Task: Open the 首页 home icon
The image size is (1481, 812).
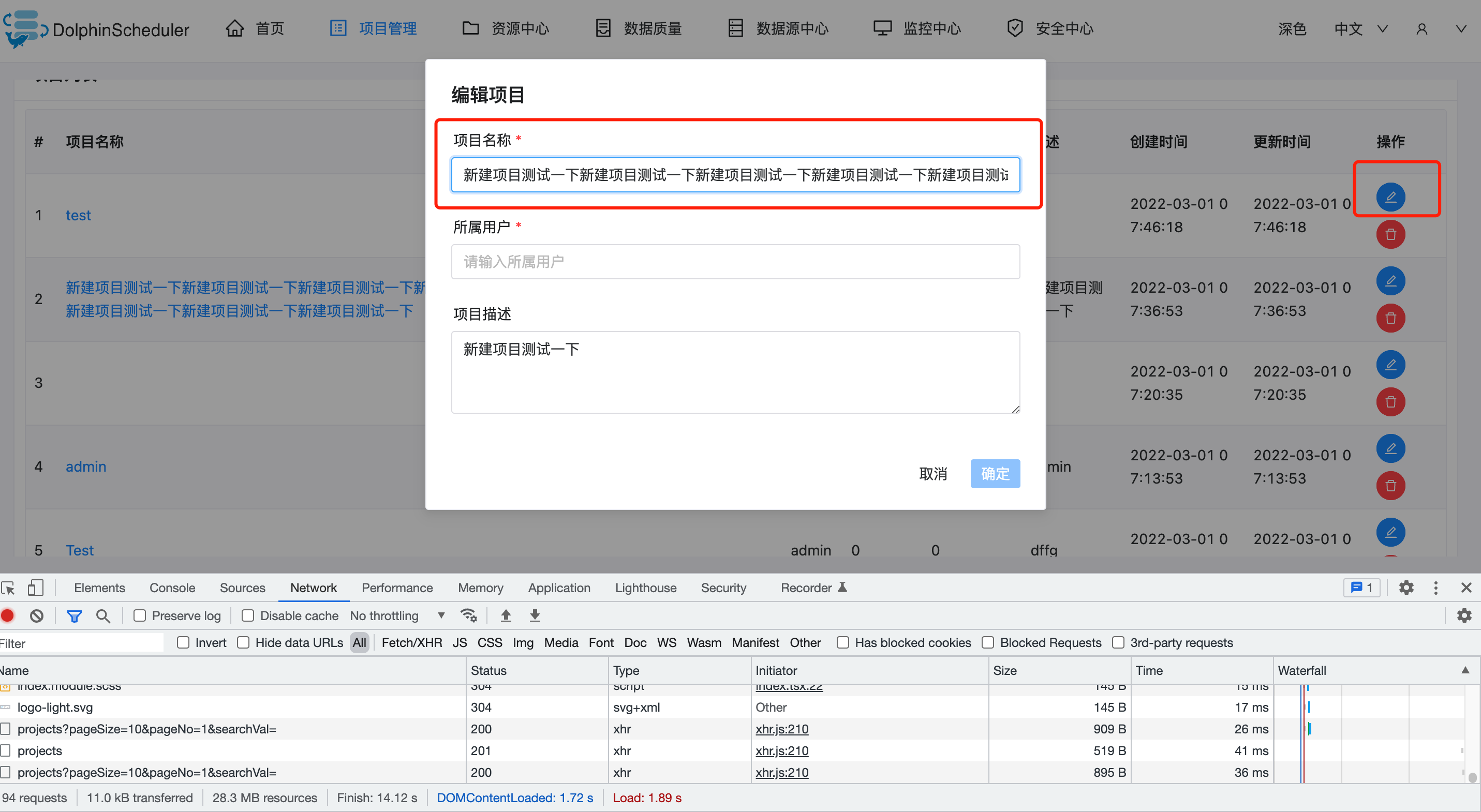Action: pos(234,27)
